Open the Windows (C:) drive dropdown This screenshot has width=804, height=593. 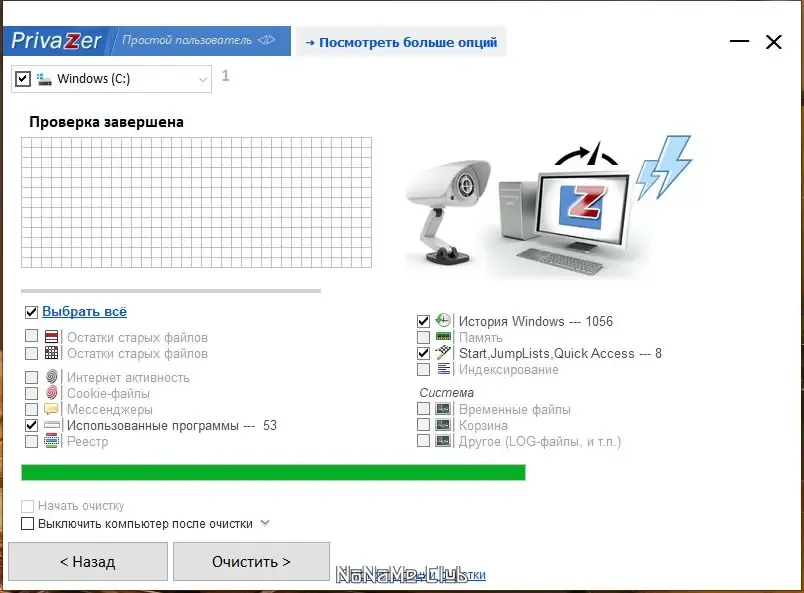click(x=203, y=80)
